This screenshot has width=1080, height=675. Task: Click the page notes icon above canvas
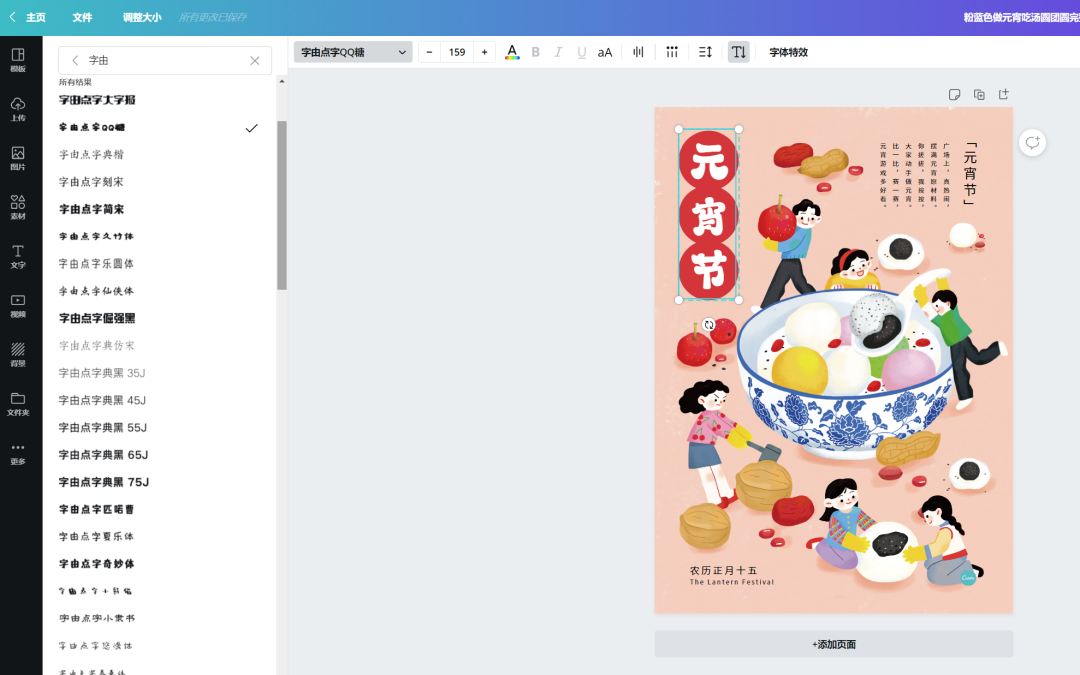954,94
